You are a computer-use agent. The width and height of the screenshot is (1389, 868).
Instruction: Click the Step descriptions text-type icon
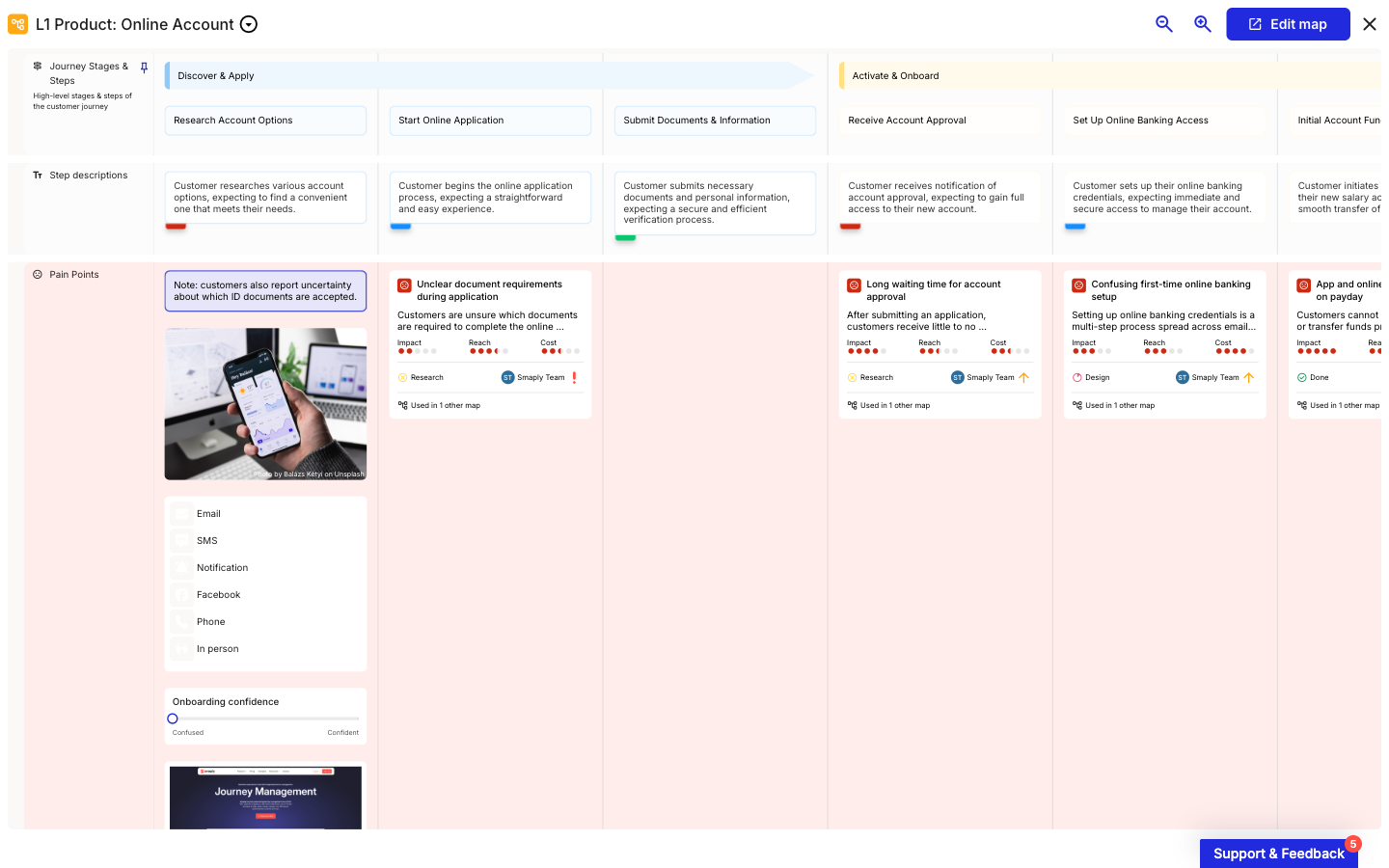pyautogui.click(x=38, y=176)
